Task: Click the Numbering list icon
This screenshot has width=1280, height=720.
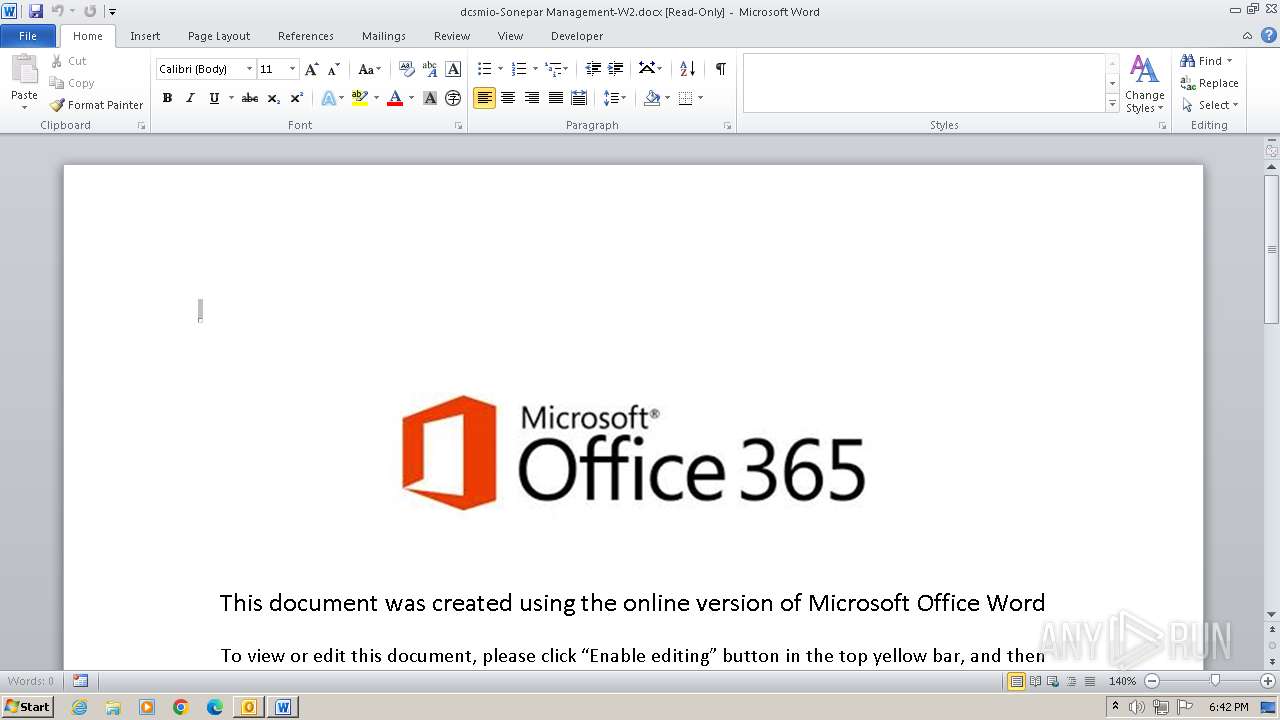Action: click(518, 69)
